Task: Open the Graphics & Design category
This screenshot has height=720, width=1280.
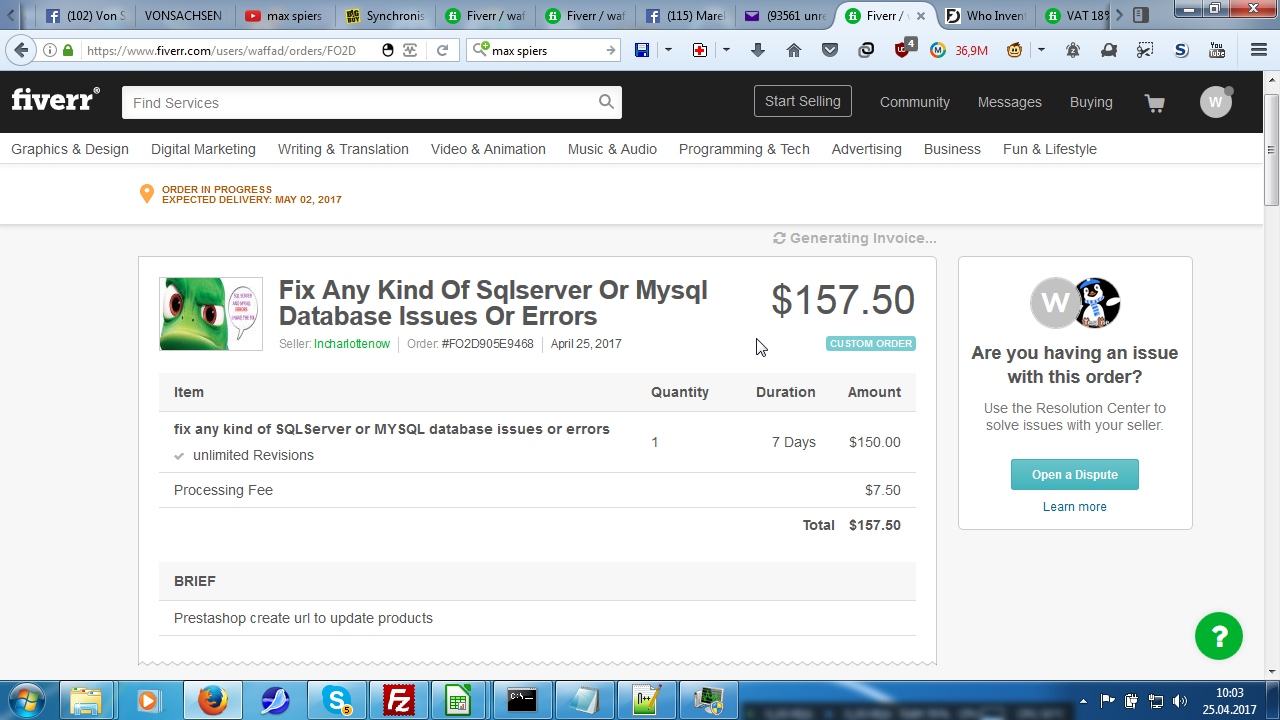Action: tap(70, 149)
